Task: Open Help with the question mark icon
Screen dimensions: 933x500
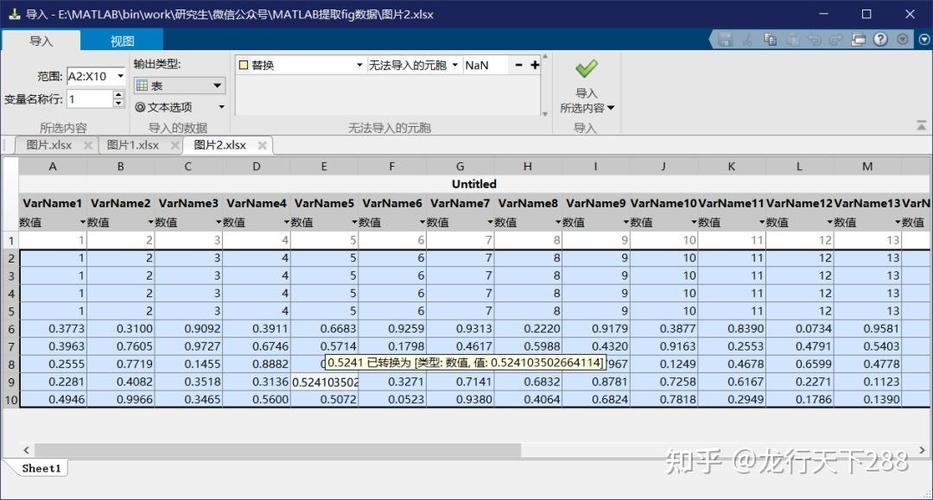Action: 881,40
